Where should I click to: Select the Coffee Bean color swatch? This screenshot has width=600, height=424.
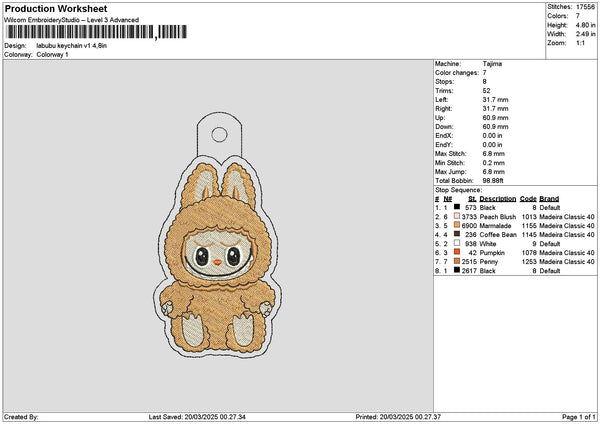457,234
